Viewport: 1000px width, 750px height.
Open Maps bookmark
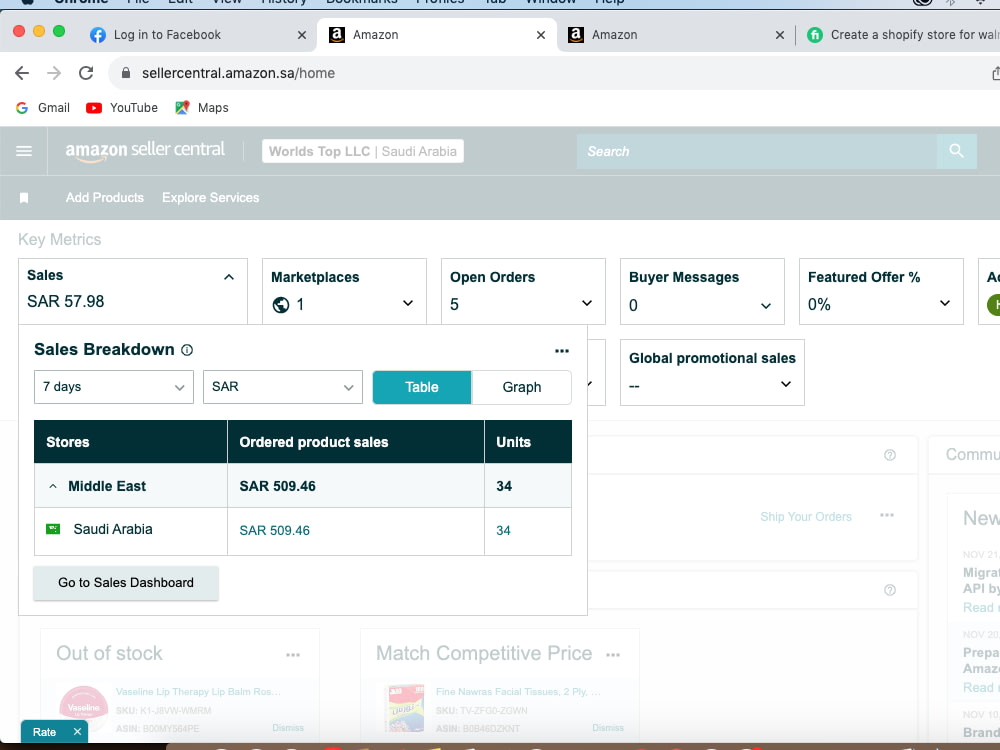[202, 108]
